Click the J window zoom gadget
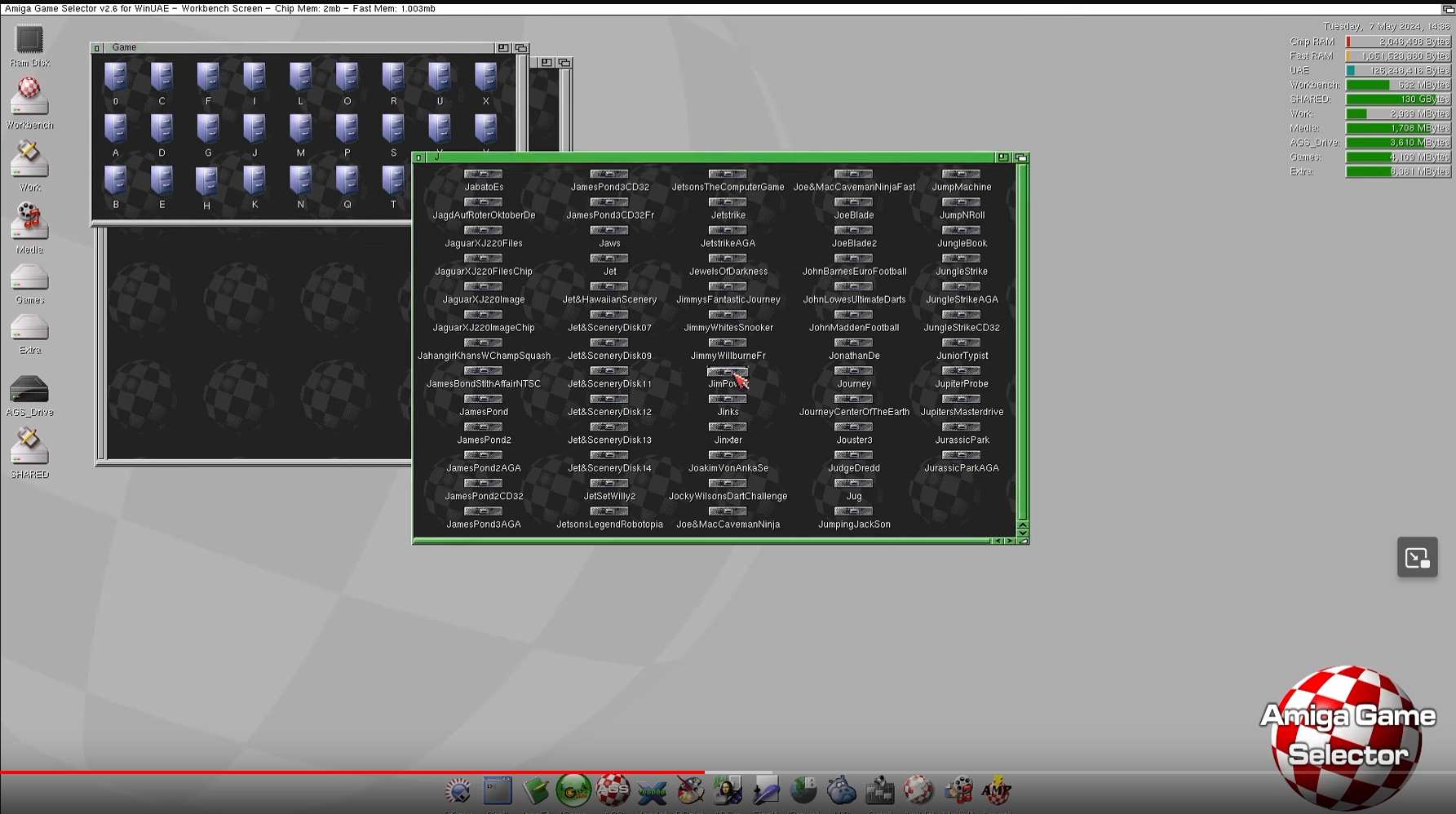1456x814 pixels. coord(1003,157)
